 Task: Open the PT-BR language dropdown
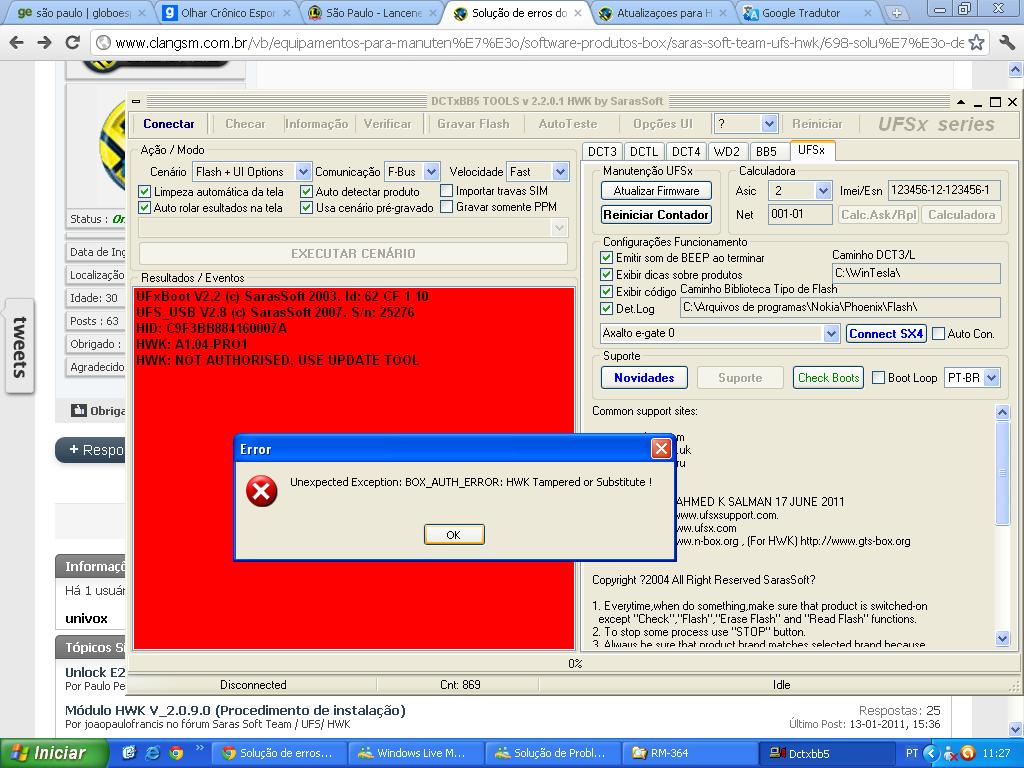point(990,378)
